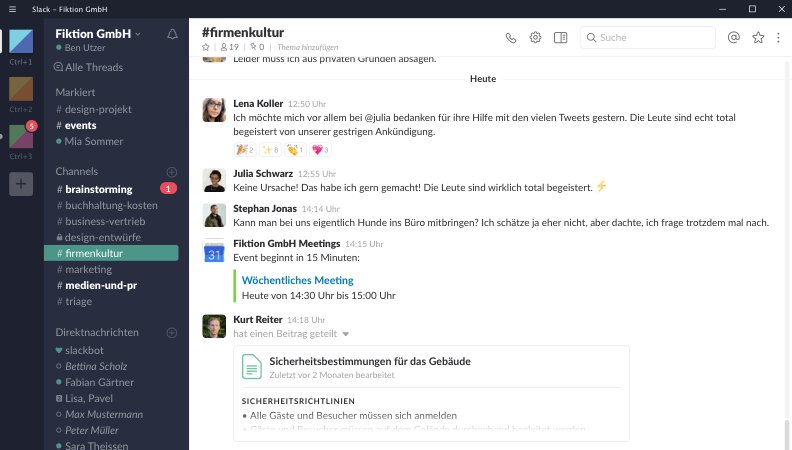Click the Direktnachrichten section header
Viewport: 792px width, 450px height.
pyautogui.click(x=97, y=332)
